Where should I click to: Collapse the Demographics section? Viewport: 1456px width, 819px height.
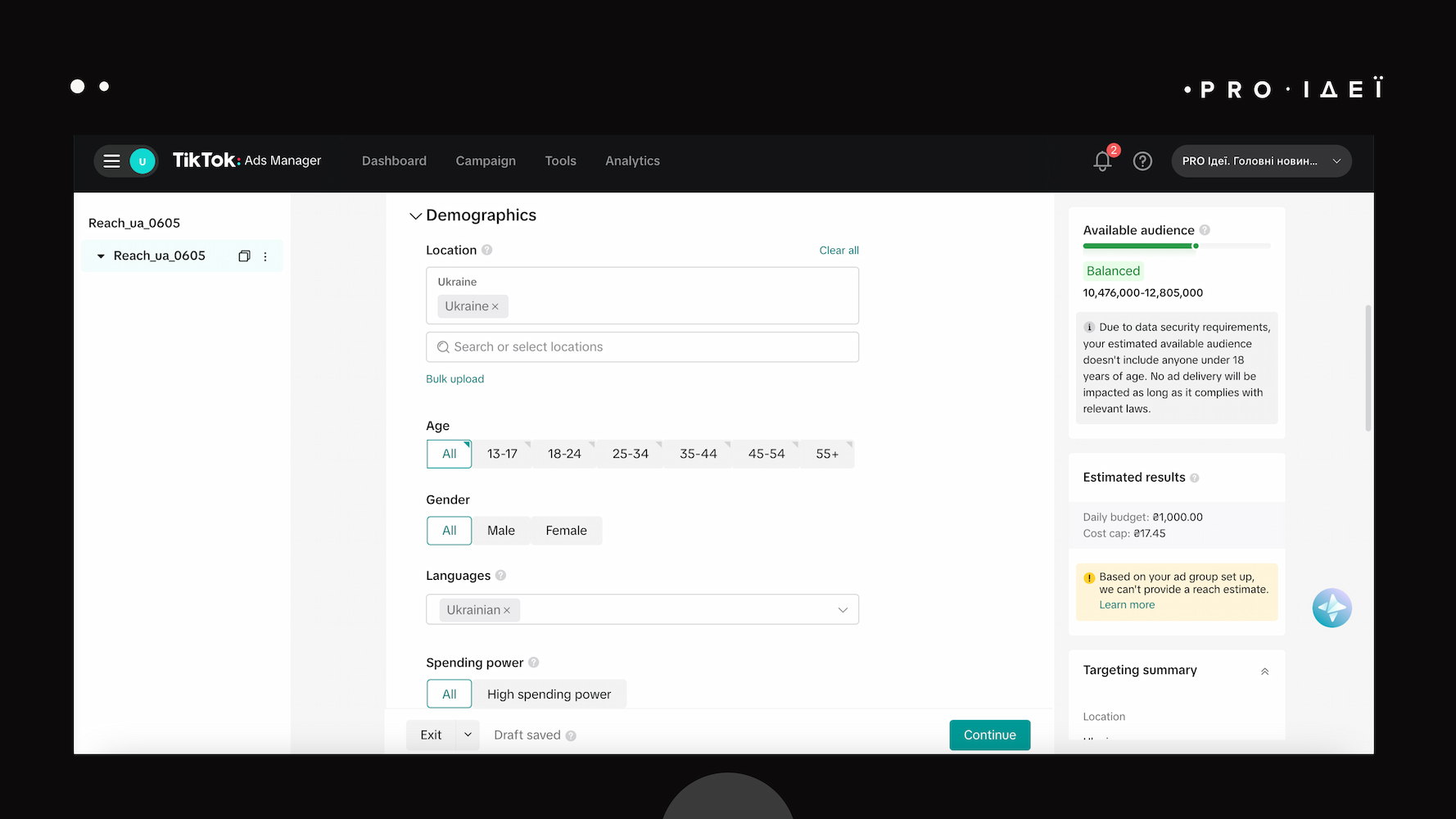(x=415, y=216)
